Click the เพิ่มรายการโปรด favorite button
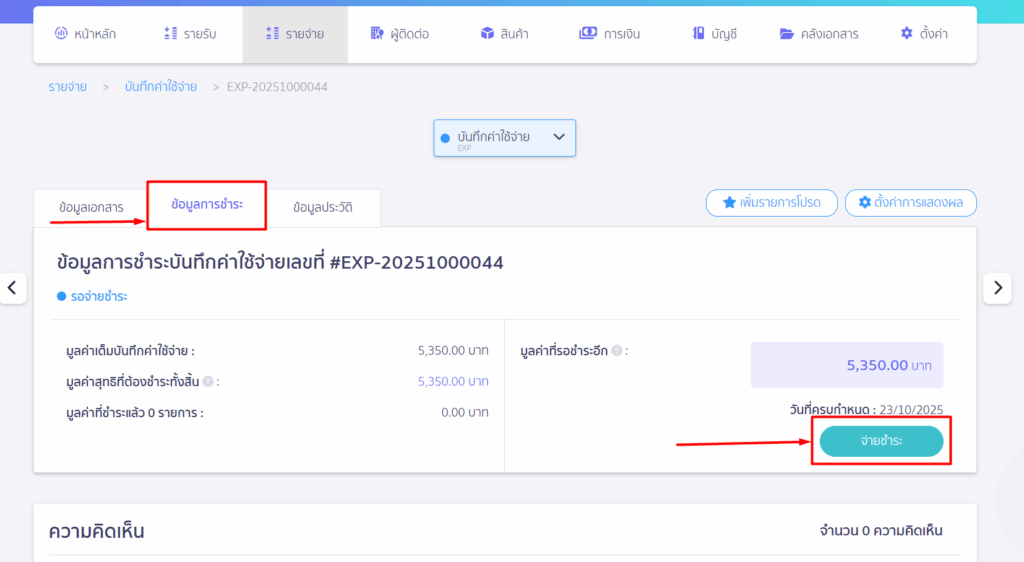This screenshot has height=562, width=1024. [770, 203]
